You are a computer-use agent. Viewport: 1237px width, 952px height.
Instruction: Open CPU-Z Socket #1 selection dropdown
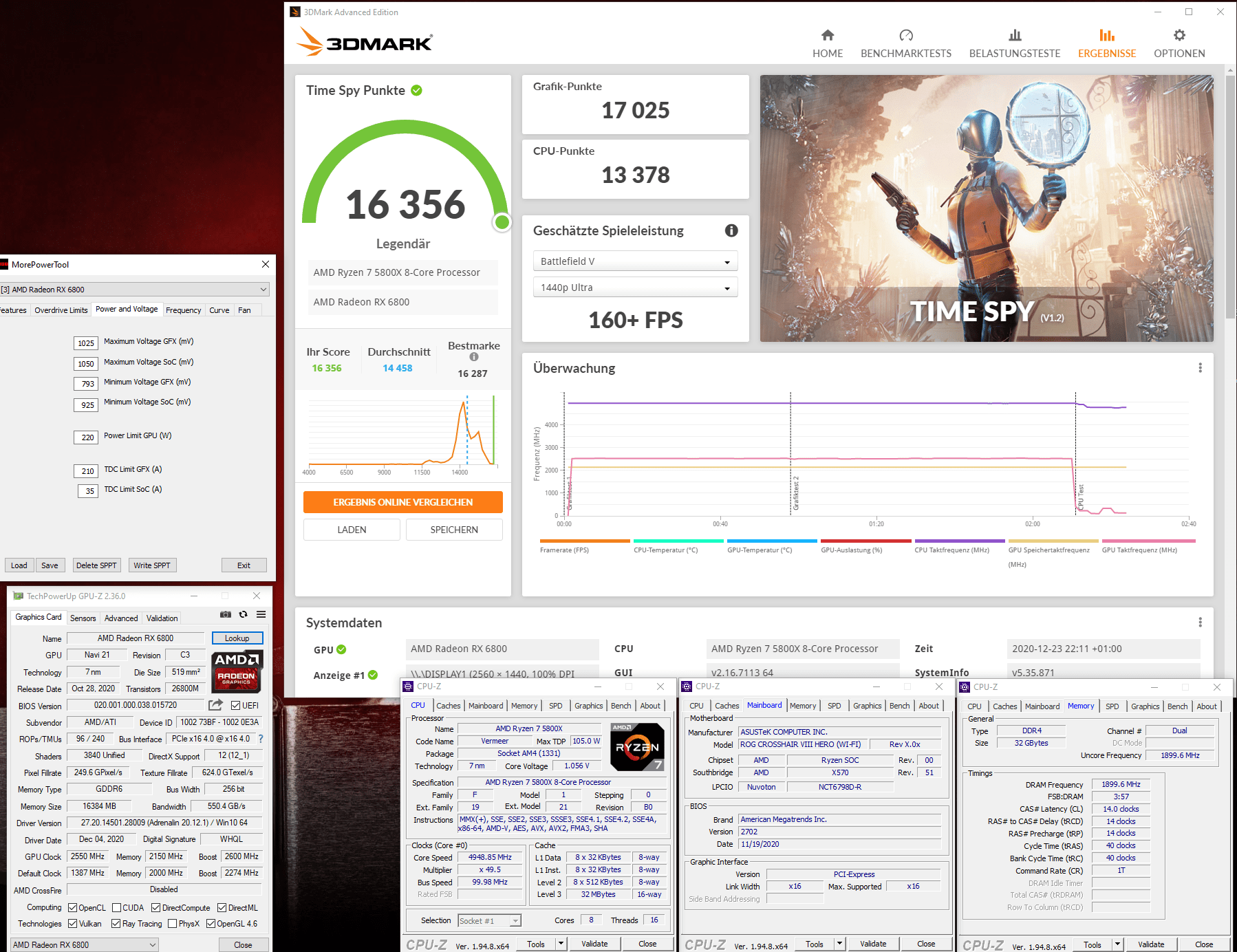pos(490,921)
